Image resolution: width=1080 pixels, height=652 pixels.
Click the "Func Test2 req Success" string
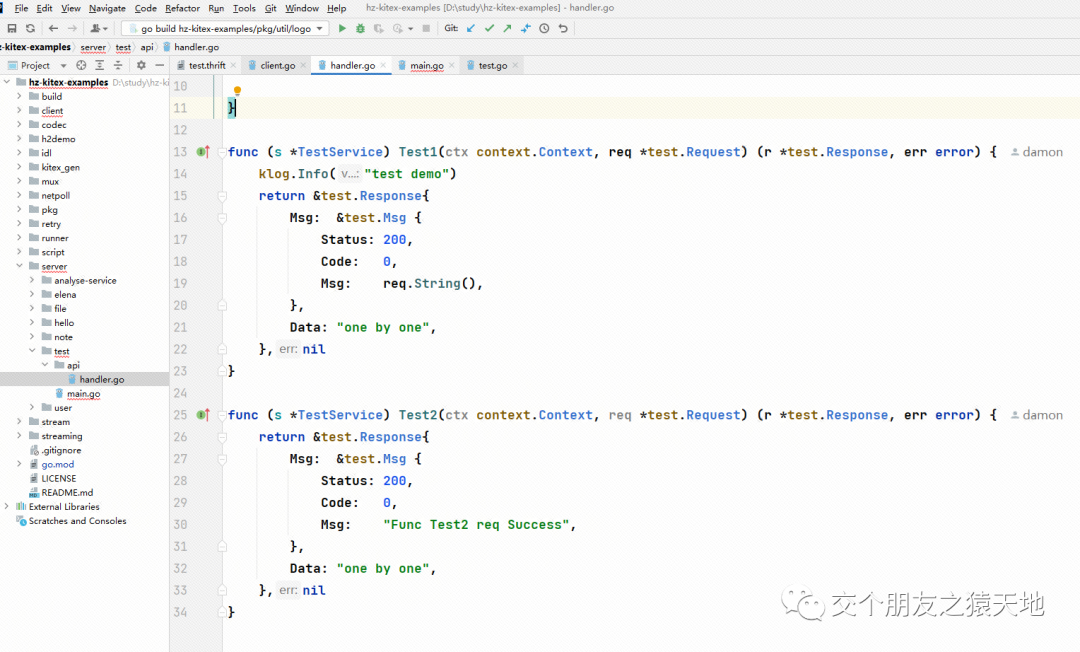tap(476, 525)
